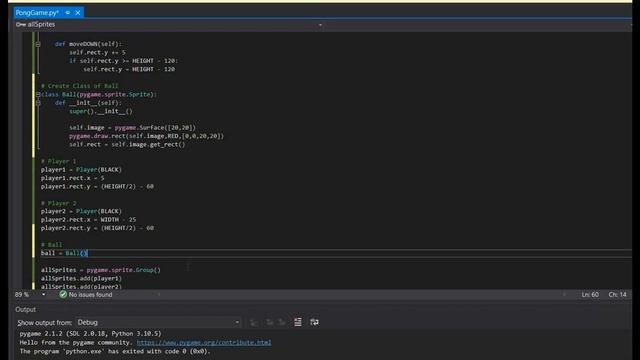Image resolution: width=640 pixels, height=360 pixels.
Task: Click the 'allSprites.add(player1)' line
Action: [81, 278]
